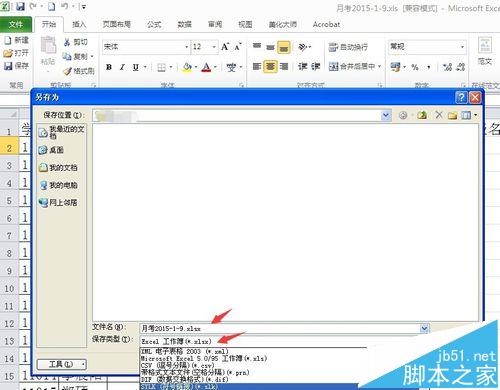This screenshot has height=390, width=500.
Task: Open the Insert ribbon tab
Action: click(x=79, y=24)
